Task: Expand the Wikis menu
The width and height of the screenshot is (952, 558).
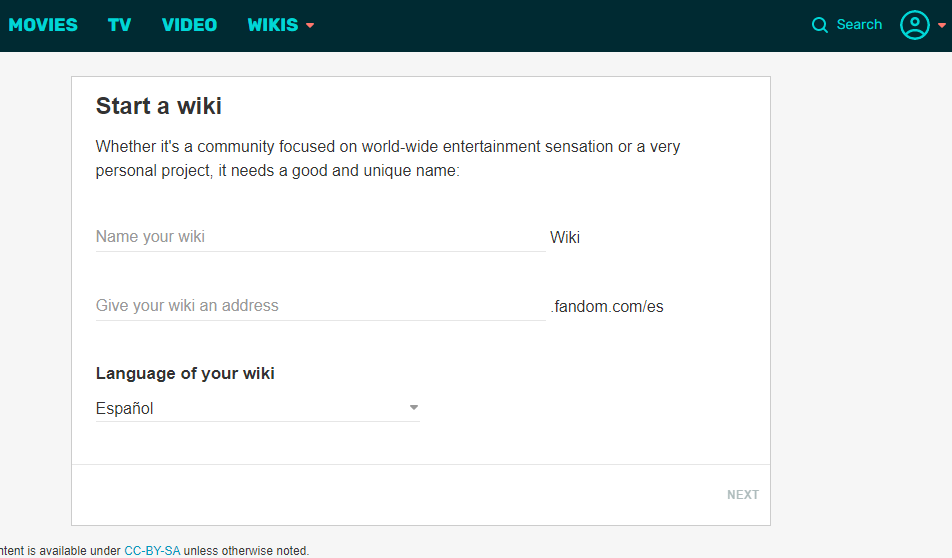Action: [x=280, y=25]
